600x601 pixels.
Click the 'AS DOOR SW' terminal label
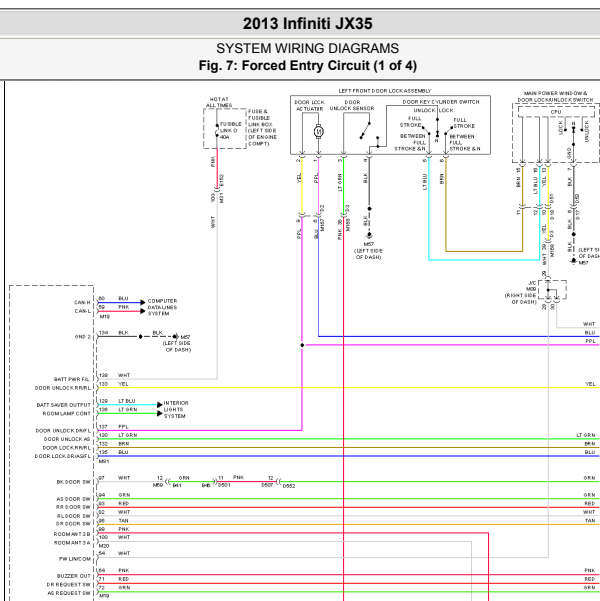pos(74,499)
